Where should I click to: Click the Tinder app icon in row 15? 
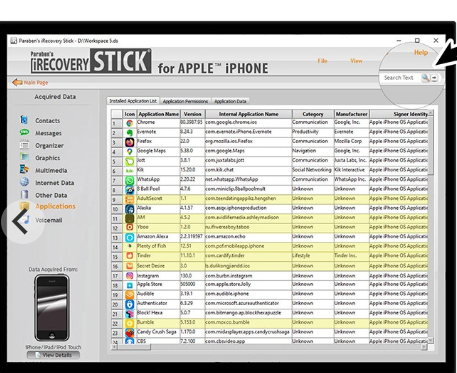pos(130,257)
